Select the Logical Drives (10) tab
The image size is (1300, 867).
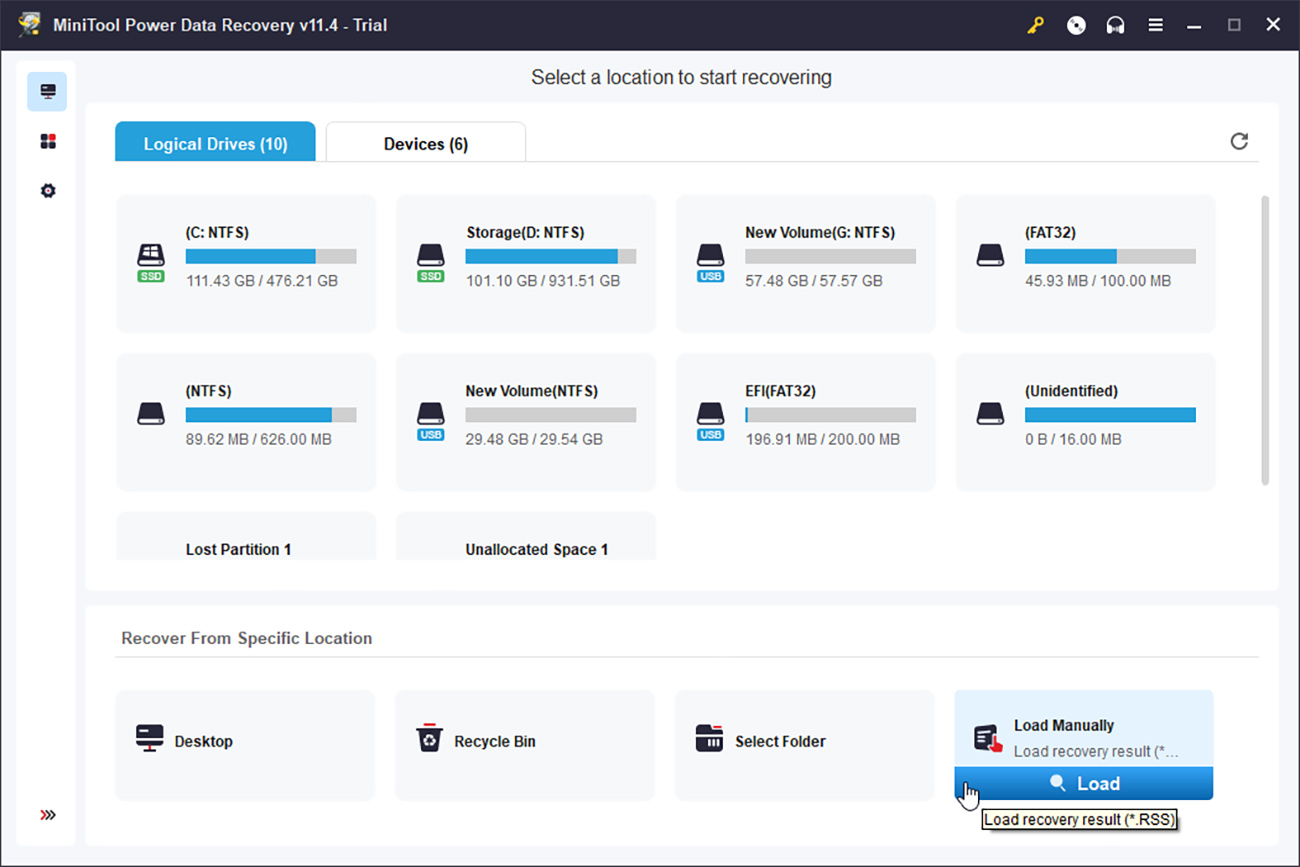click(215, 143)
